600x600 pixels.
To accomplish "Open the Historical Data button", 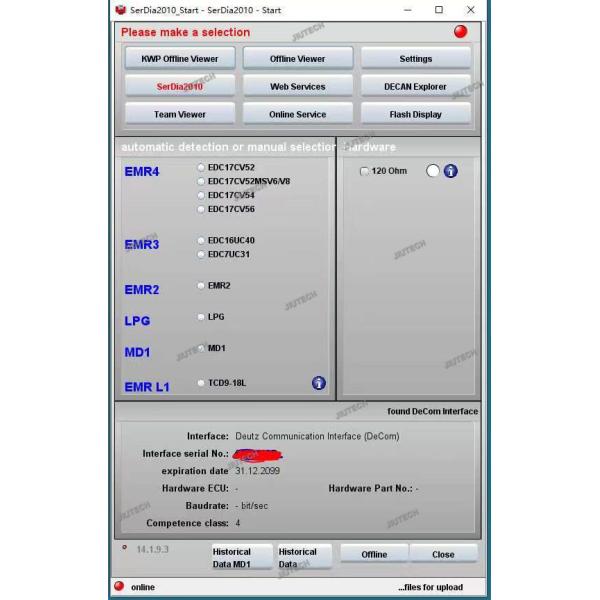I will (x=304, y=557).
